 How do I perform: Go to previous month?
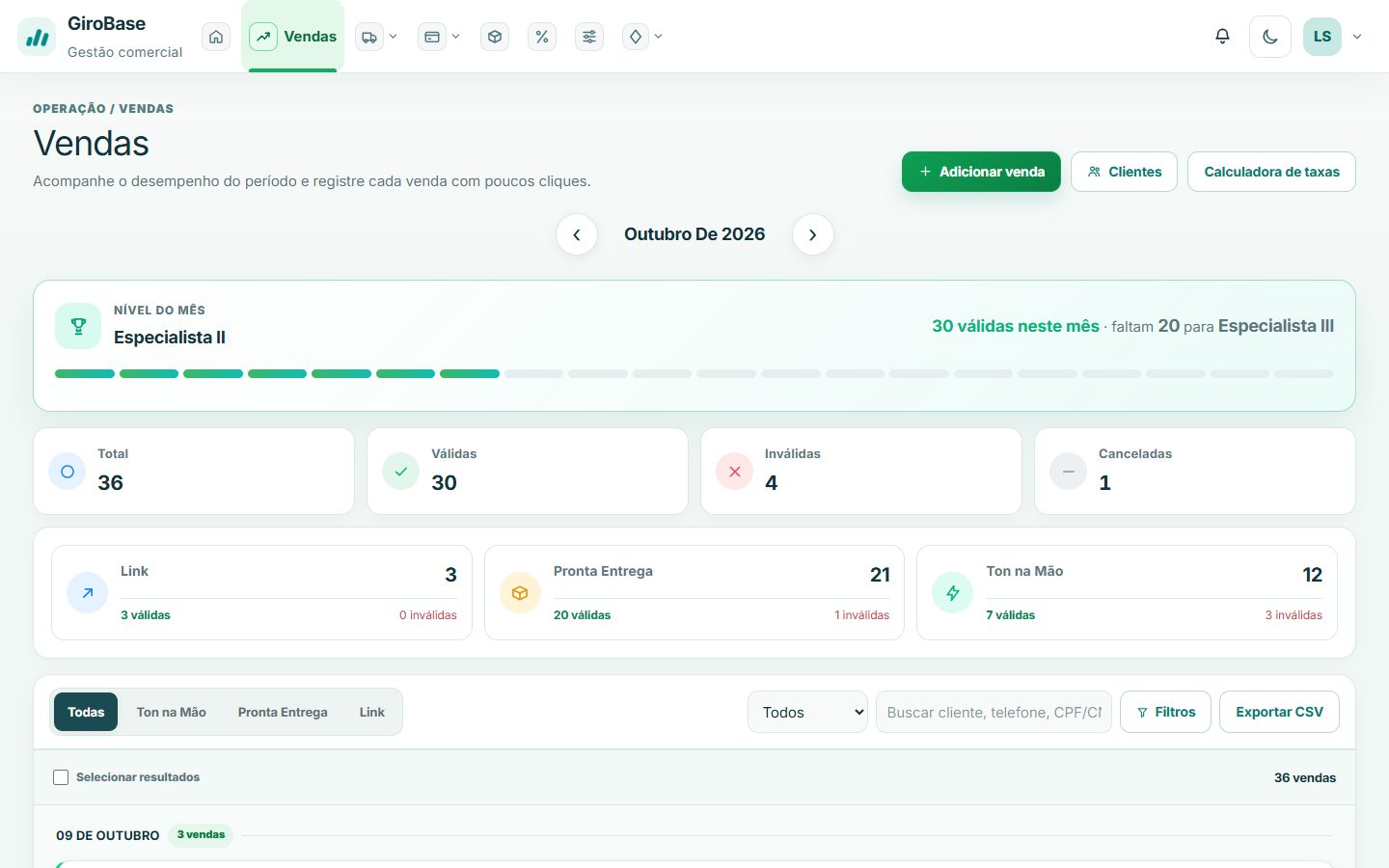click(x=577, y=234)
